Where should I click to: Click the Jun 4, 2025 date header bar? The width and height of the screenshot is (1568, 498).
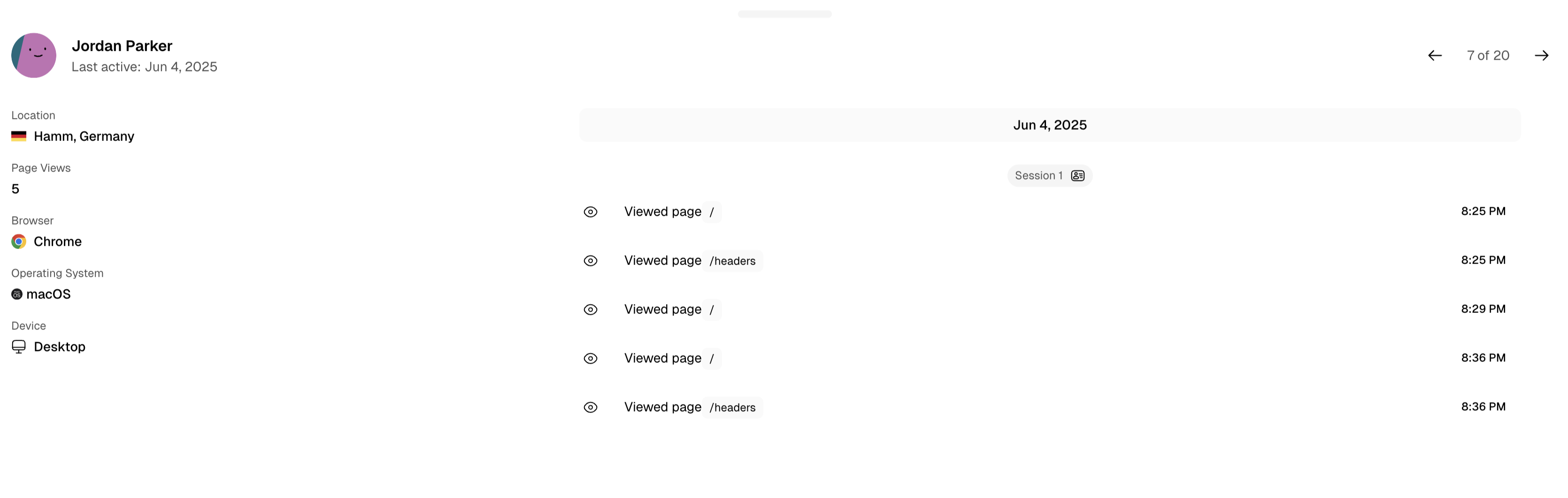1049,125
